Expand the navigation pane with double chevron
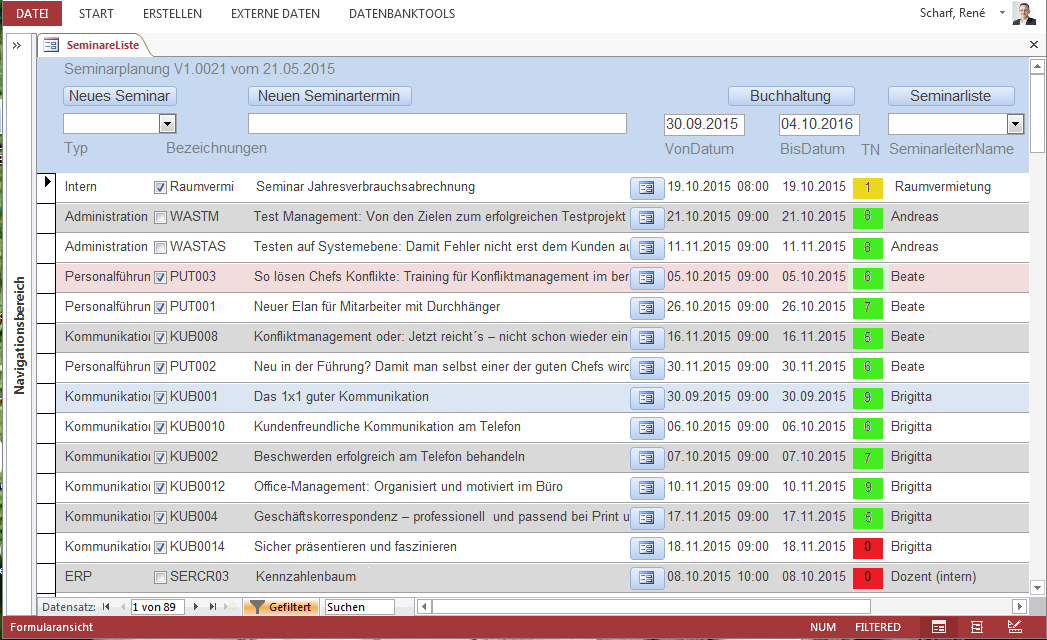Image resolution: width=1047 pixels, height=640 pixels. pos(17,46)
